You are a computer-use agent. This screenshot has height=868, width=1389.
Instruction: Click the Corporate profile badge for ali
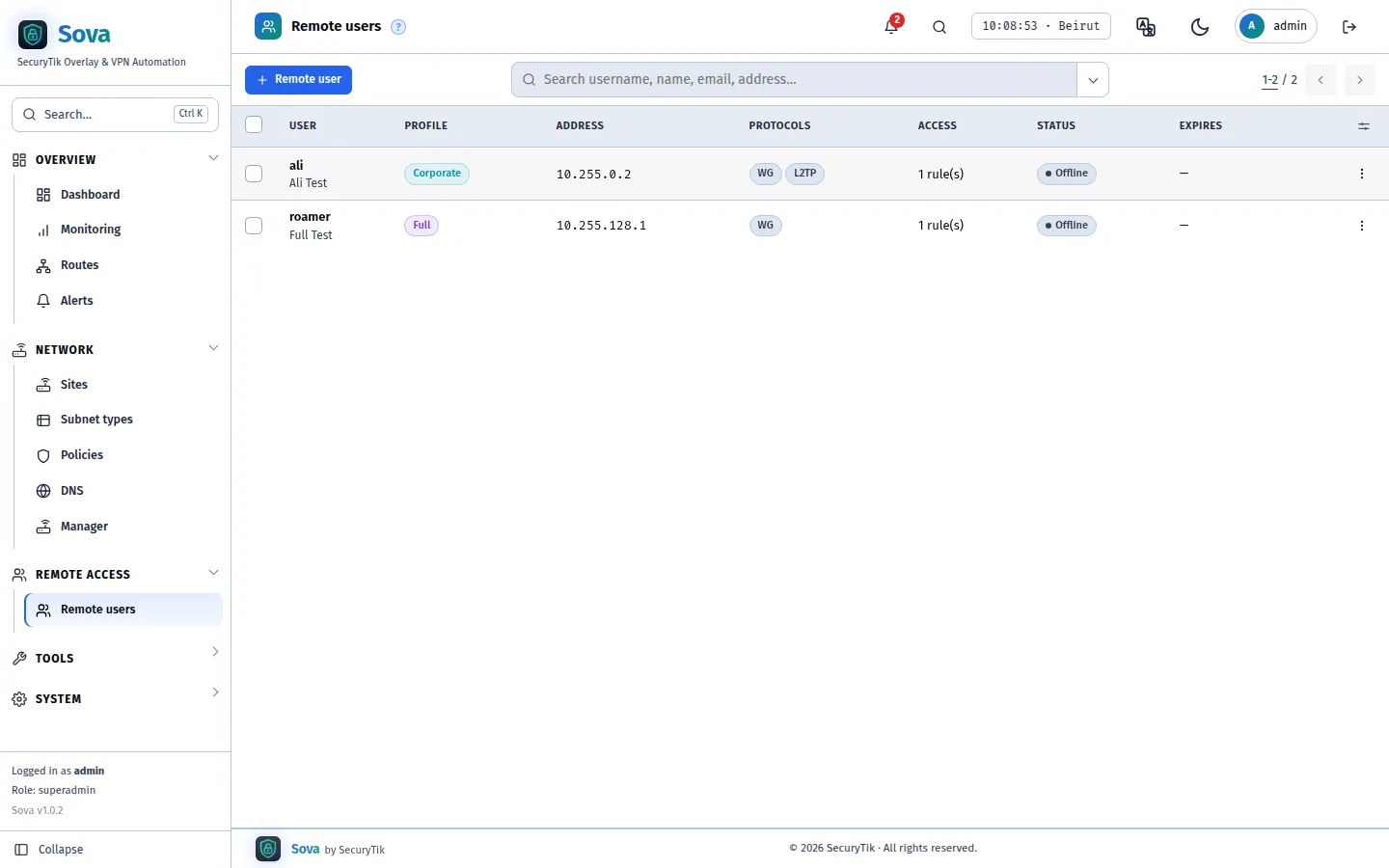[437, 174]
